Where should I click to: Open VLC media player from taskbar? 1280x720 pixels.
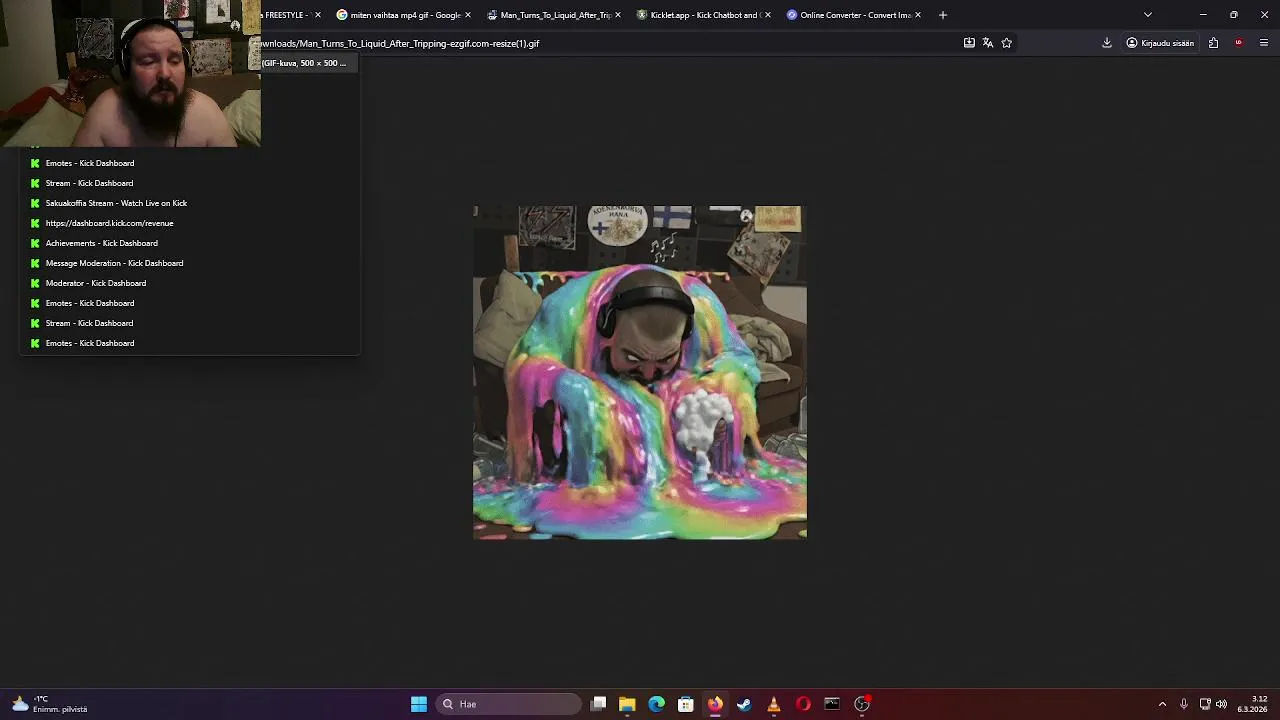click(x=773, y=704)
